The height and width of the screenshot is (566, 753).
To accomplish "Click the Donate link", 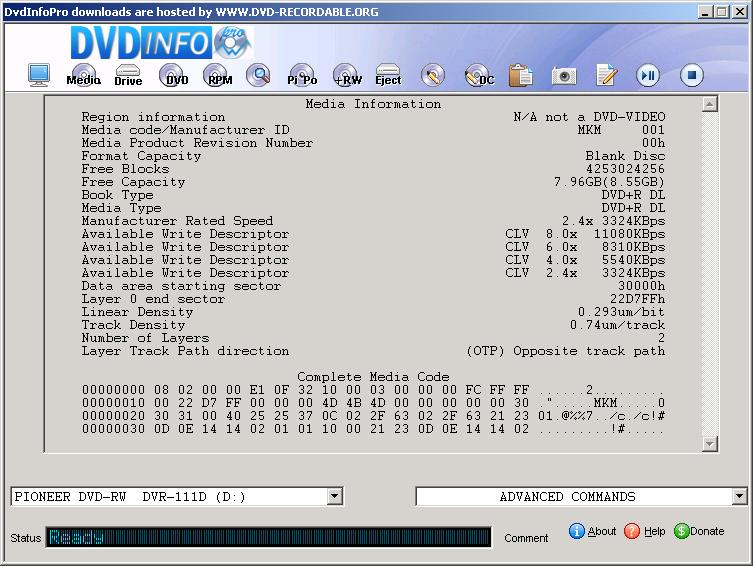I will point(707,531).
